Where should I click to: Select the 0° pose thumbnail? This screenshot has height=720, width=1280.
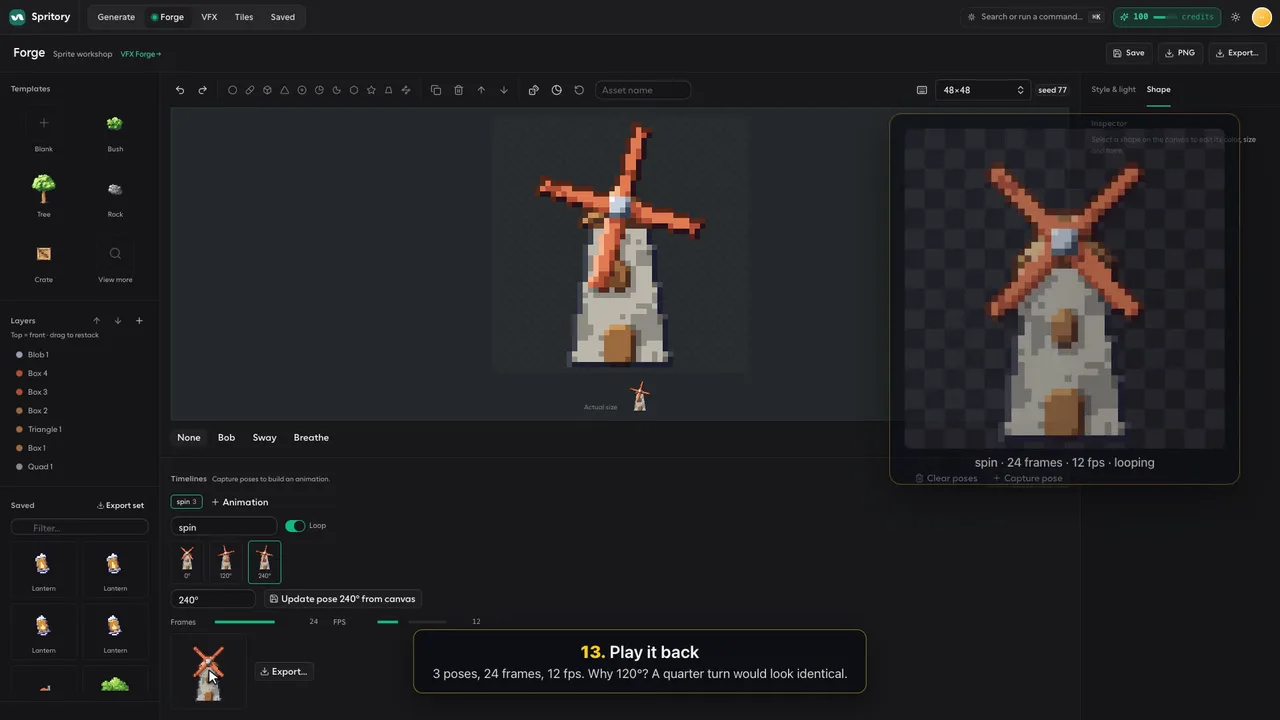pos(187,561)
